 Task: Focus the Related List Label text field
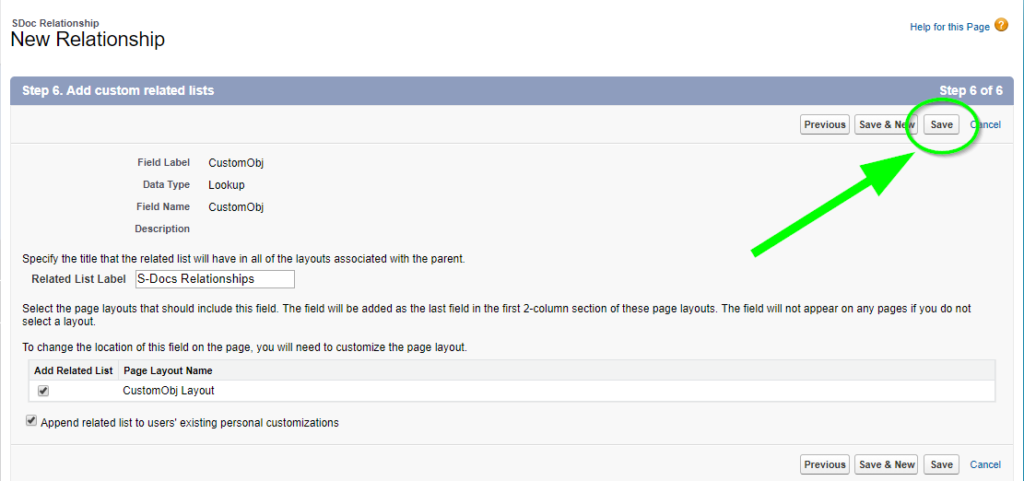pos(213,279)
